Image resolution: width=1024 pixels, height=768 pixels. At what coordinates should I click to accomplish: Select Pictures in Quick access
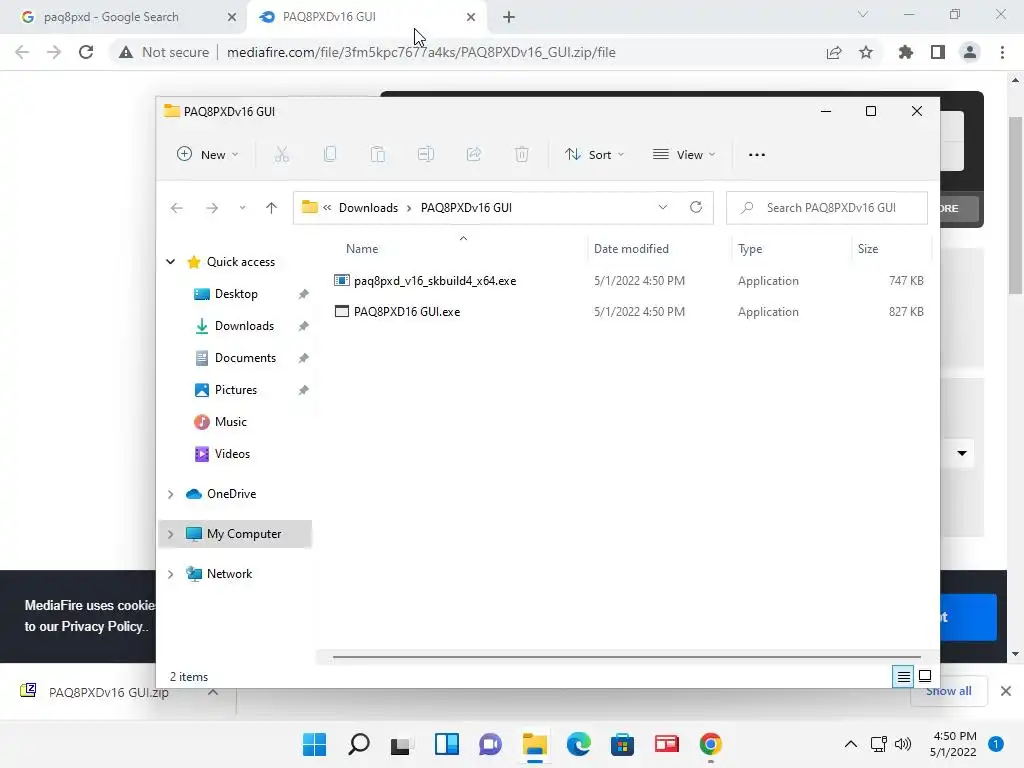coord(236,390)
